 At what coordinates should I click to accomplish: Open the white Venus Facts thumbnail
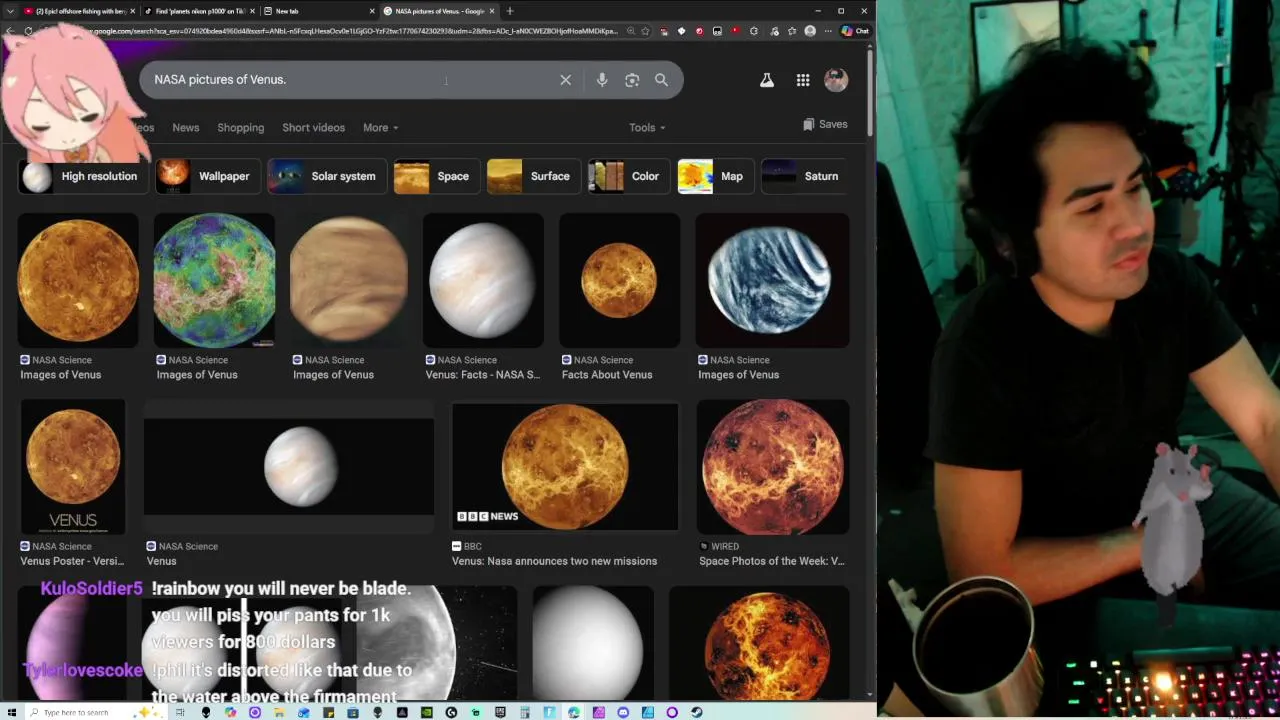[x=483, y=281]
